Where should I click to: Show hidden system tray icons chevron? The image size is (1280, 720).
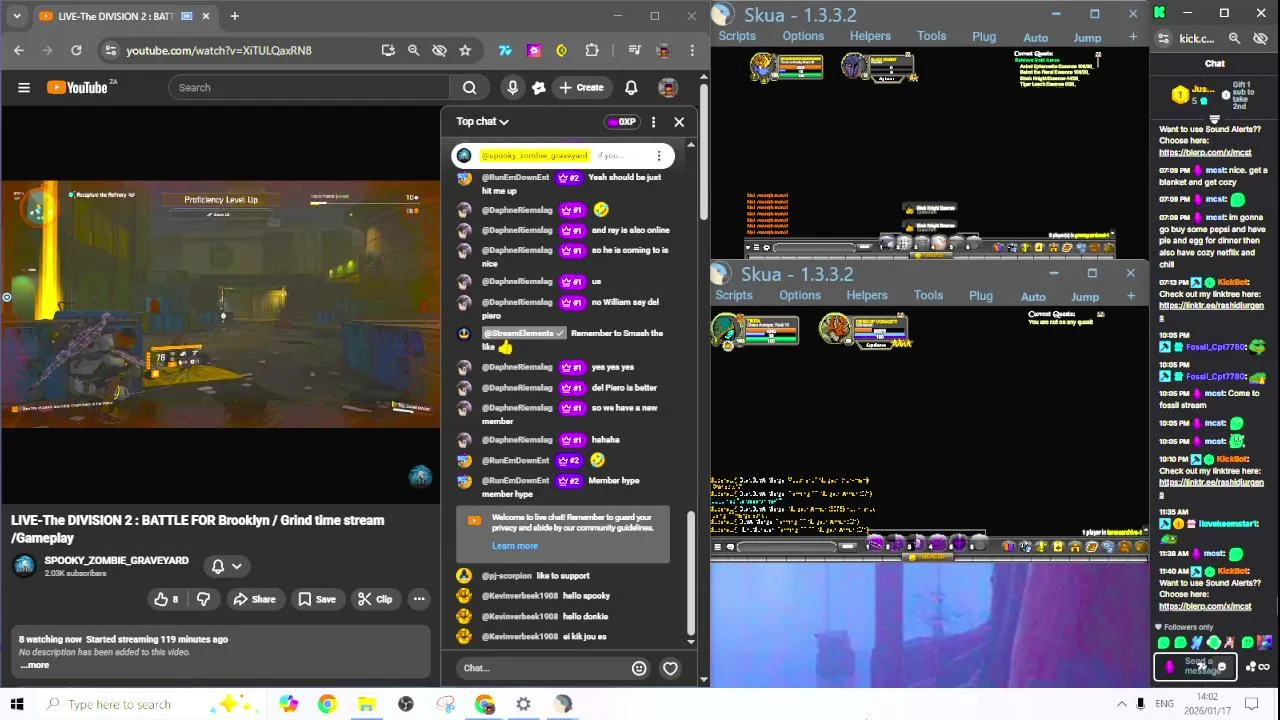point(1122,704)
